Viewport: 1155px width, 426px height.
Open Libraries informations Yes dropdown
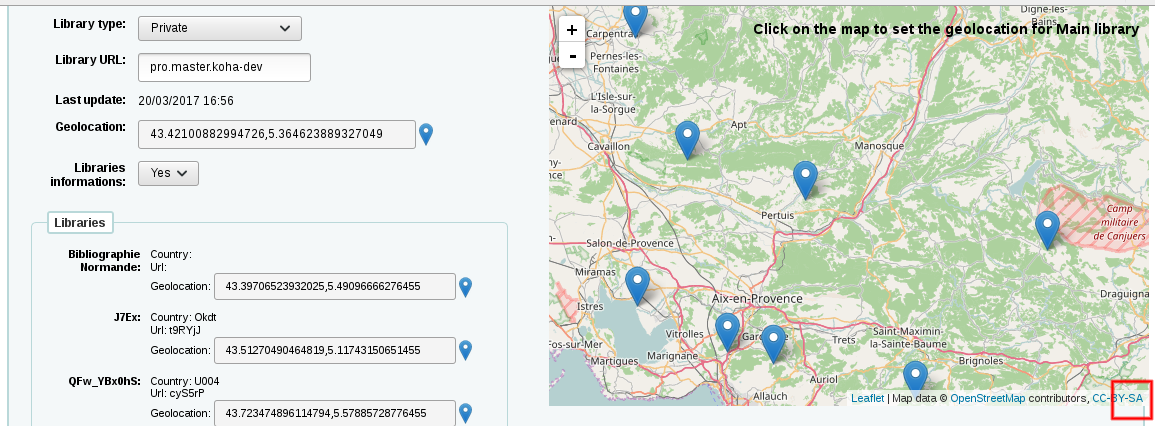pyautogui.click(x=168, y=173)
